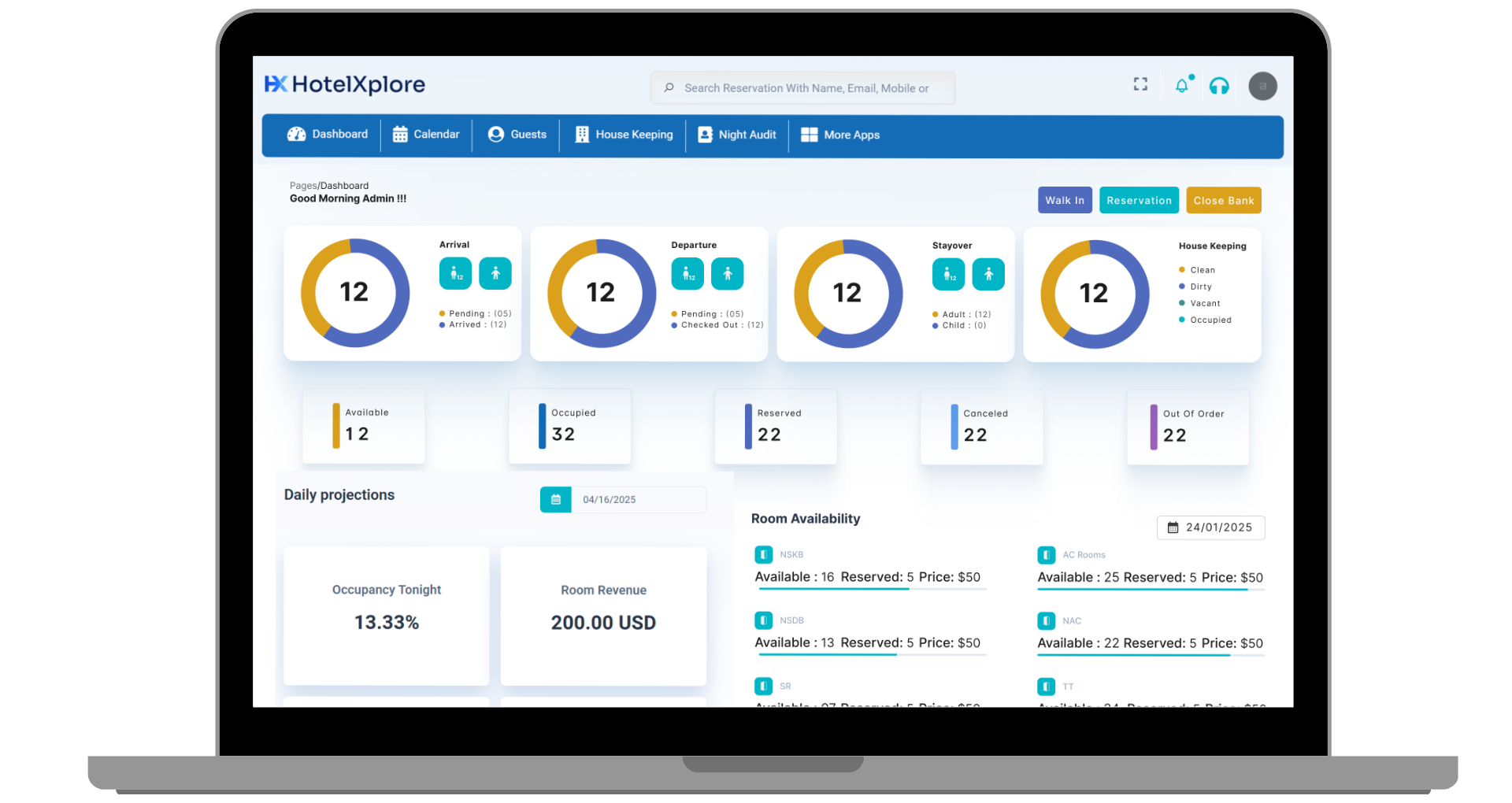The width and height of the screenshot is (1512, 803).
Task: Go to the Calendar tab
Action: point(426,135)
